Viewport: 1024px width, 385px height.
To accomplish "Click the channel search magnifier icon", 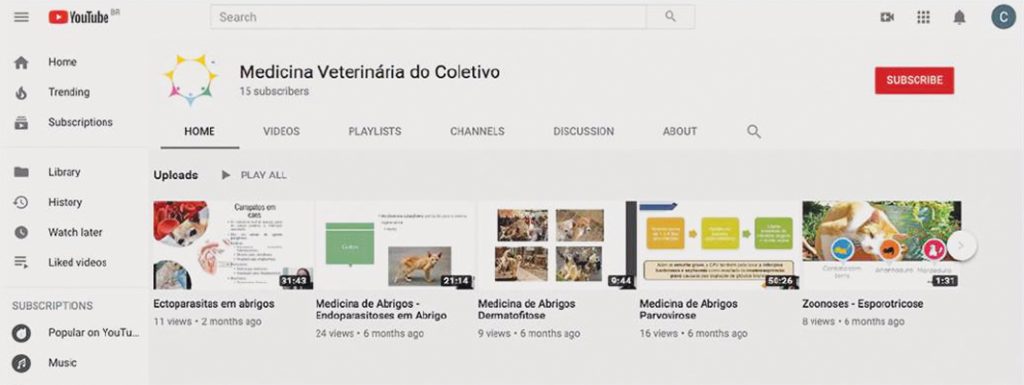I will 754,132.
